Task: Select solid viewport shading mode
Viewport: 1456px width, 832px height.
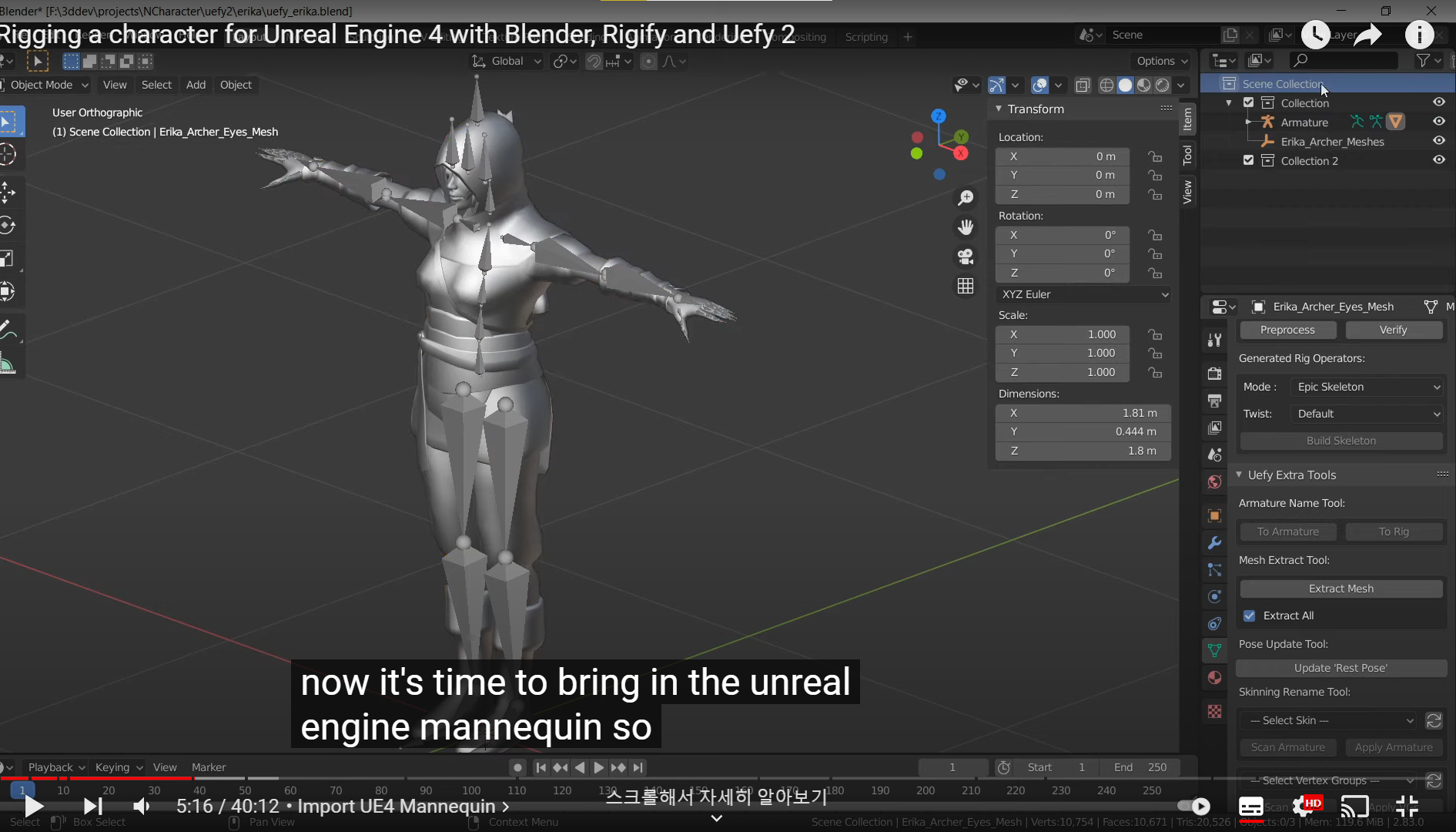Action: pos(1126,85)
